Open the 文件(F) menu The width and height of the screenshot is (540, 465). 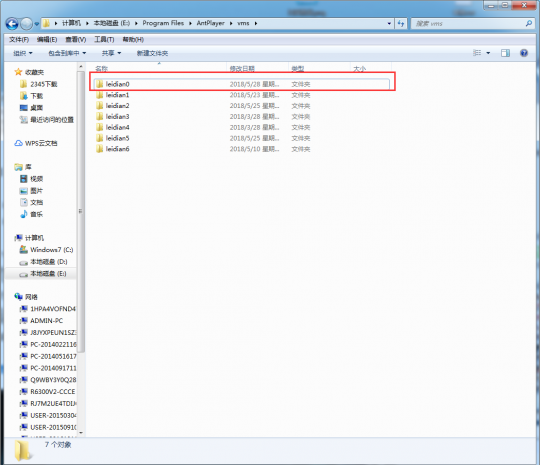[19, 40]
